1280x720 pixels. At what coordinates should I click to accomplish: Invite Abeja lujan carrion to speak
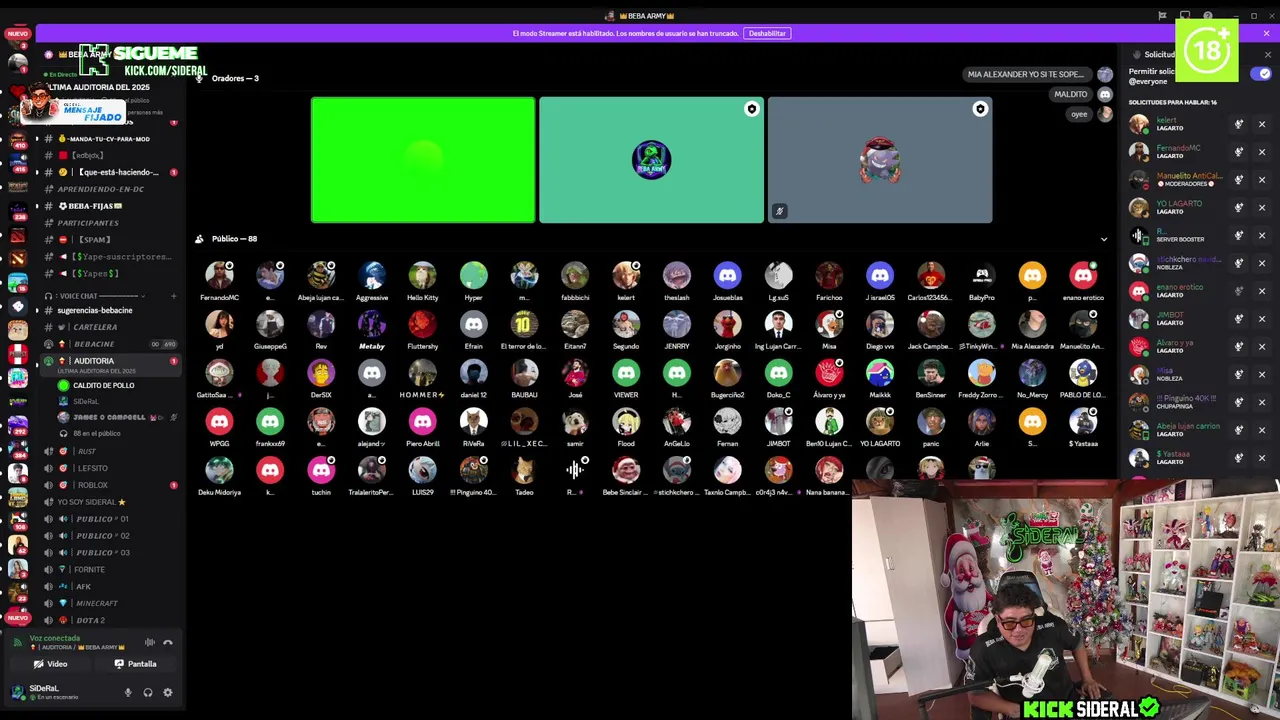pyautogui.click(x=1238, y=430)
